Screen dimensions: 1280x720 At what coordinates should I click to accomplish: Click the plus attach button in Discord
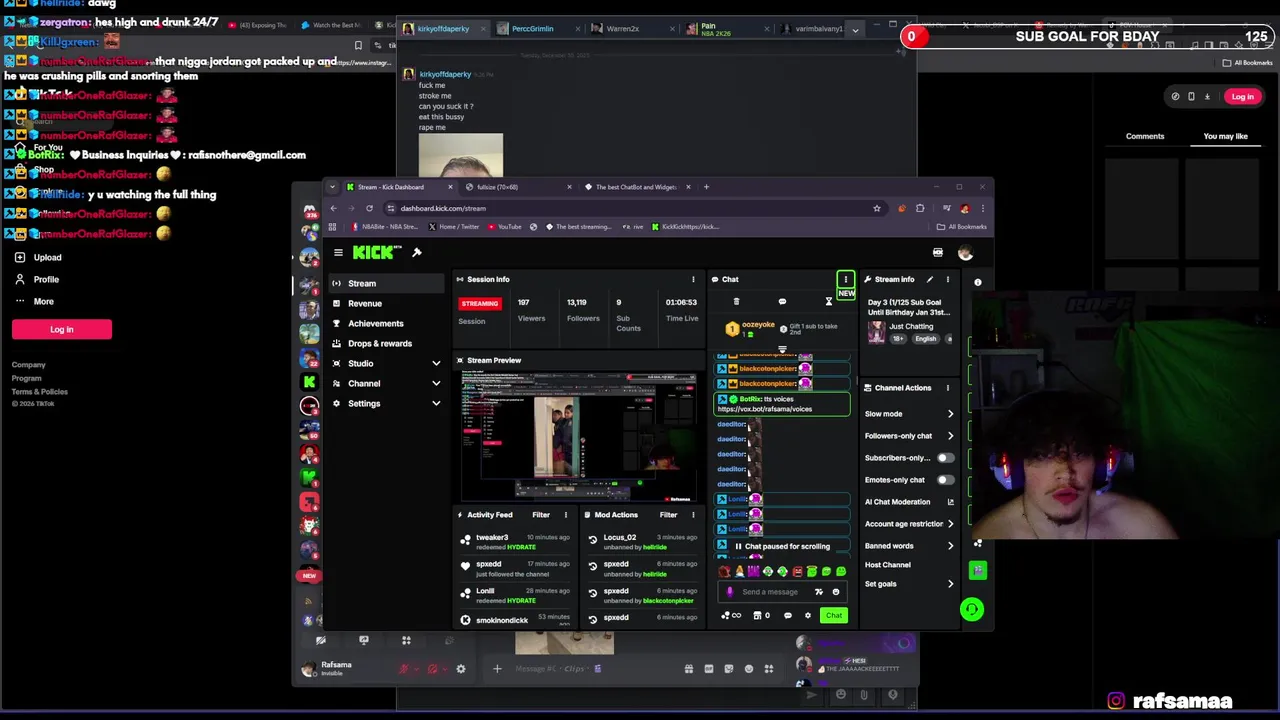point(497,669)
